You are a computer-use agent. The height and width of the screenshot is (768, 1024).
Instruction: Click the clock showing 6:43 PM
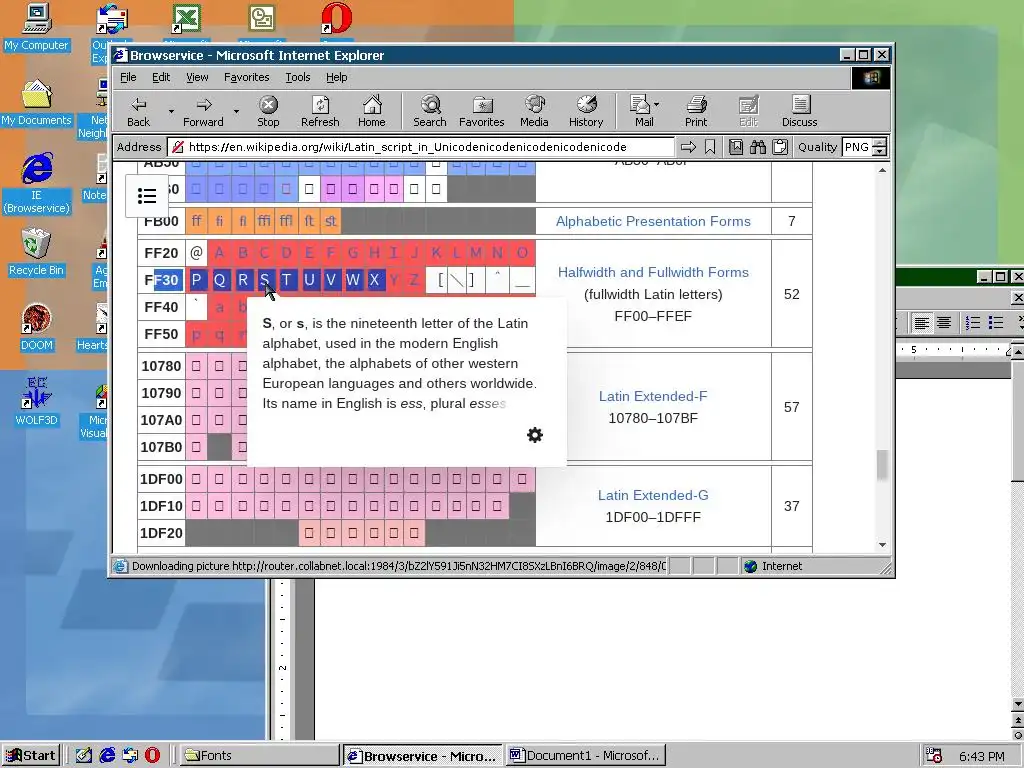tap(982, 756)
